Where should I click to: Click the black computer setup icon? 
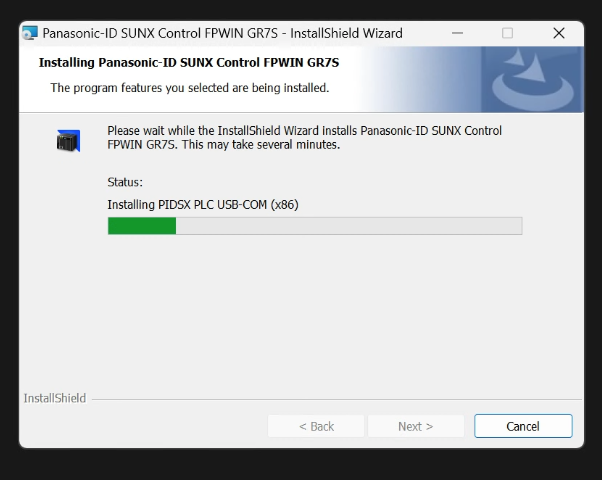tap(68, 141)
